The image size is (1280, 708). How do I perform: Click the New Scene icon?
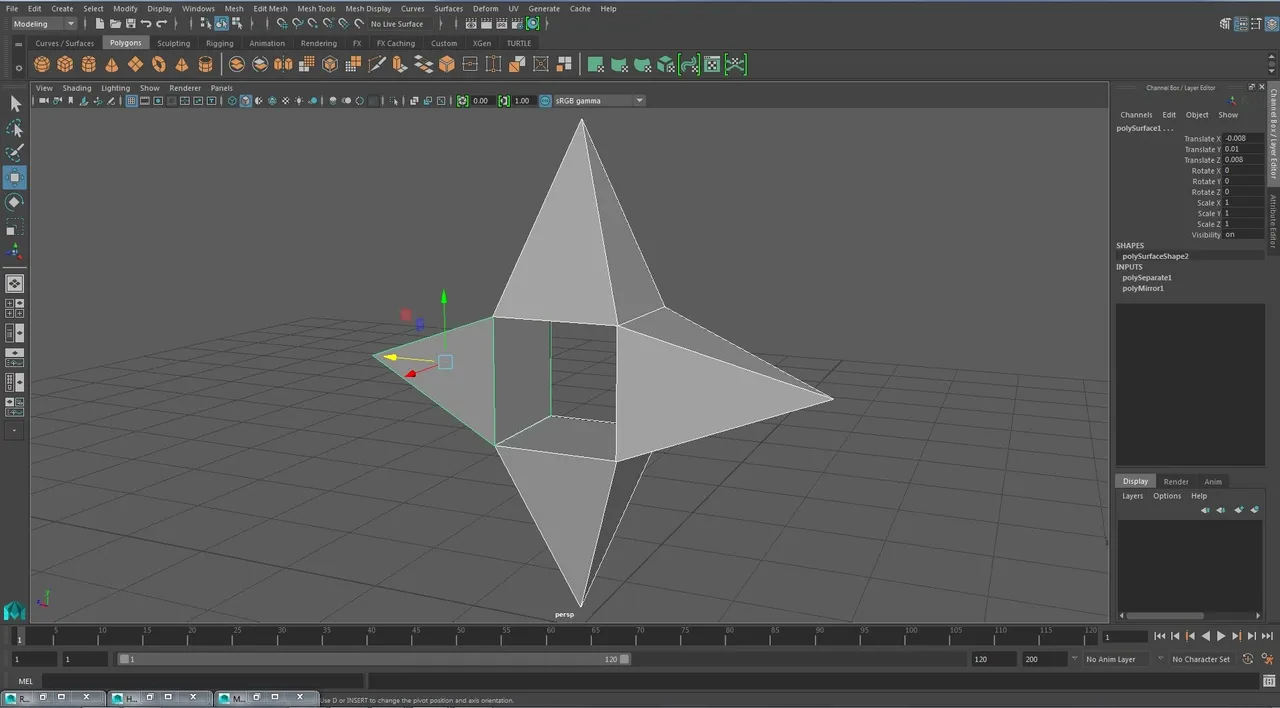100,23
